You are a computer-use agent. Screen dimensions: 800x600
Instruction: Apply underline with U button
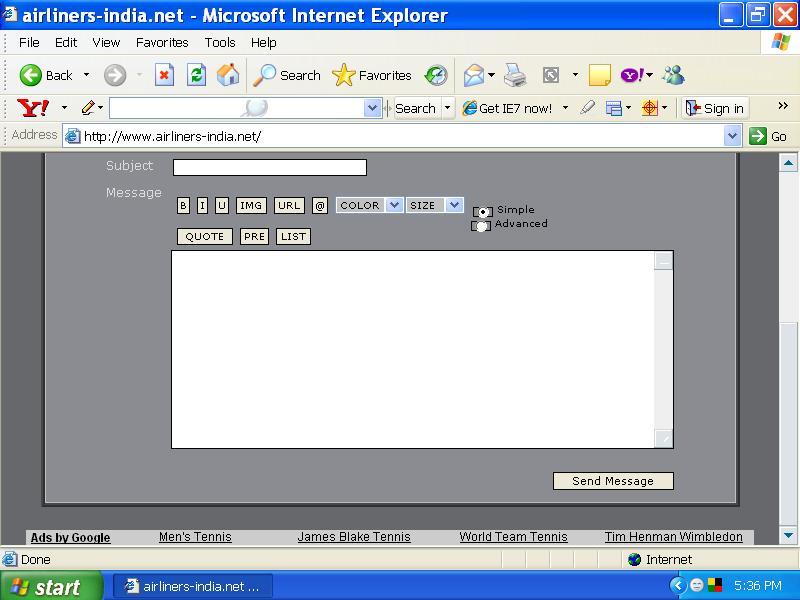tap(221, 206)
